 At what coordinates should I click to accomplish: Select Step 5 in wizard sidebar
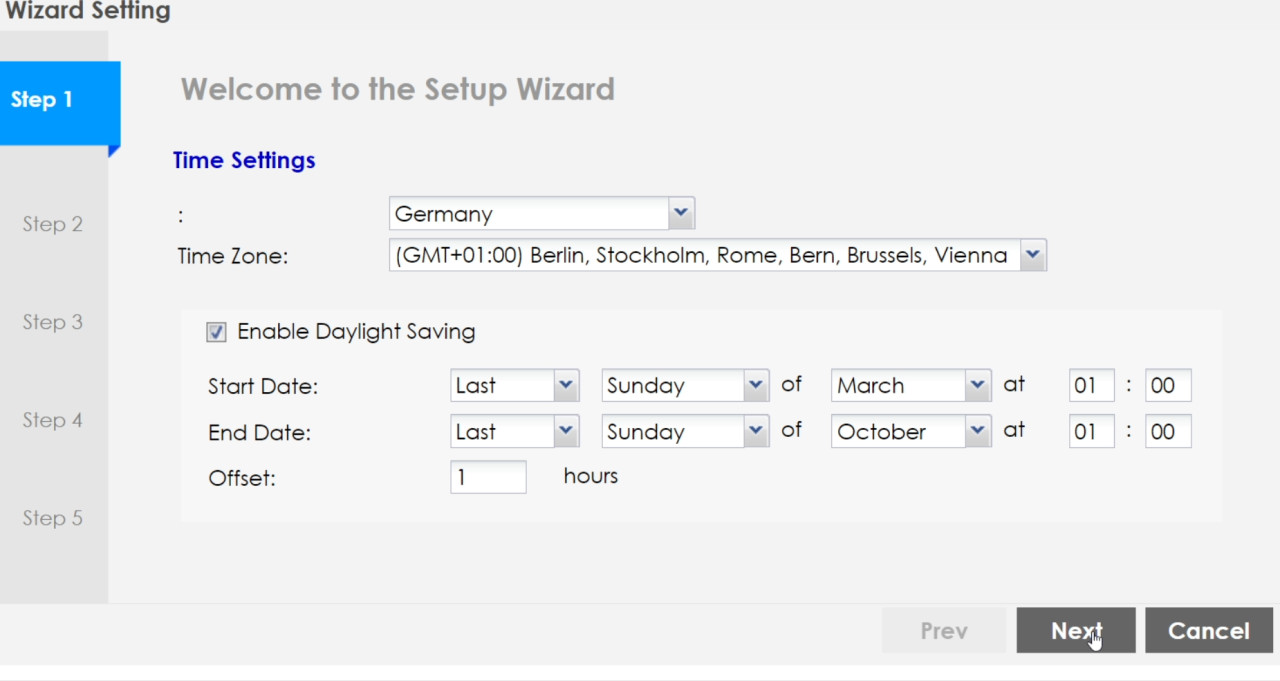click(52, 518)
